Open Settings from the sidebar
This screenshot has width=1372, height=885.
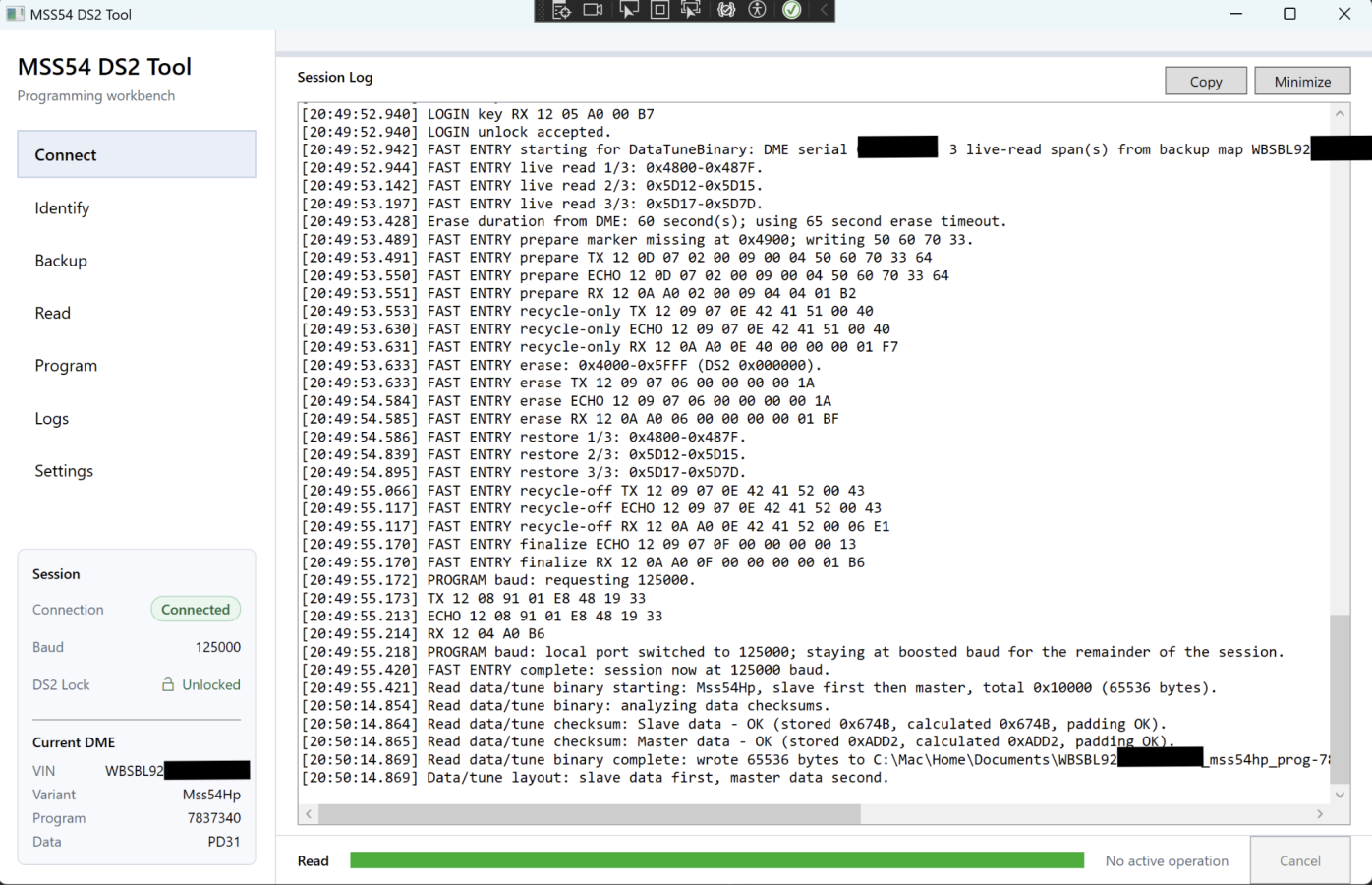[64, 471]
